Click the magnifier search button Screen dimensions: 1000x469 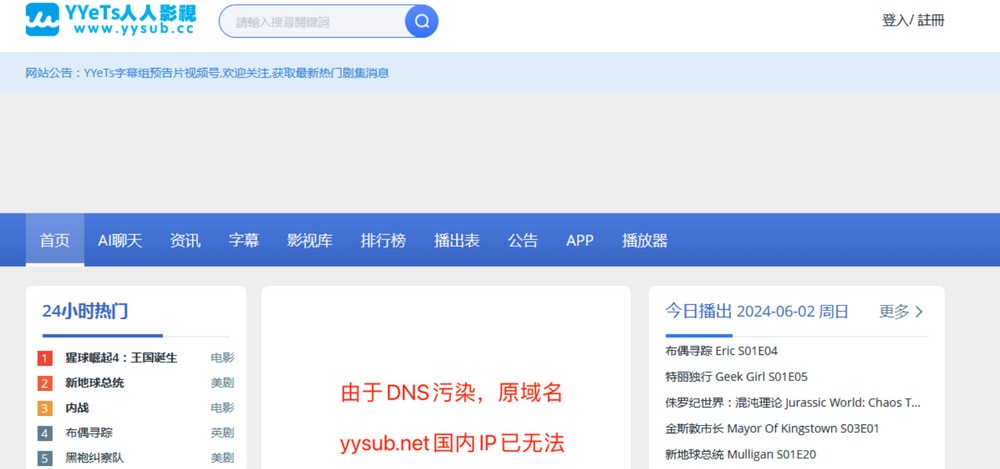[x=421, y=21]
